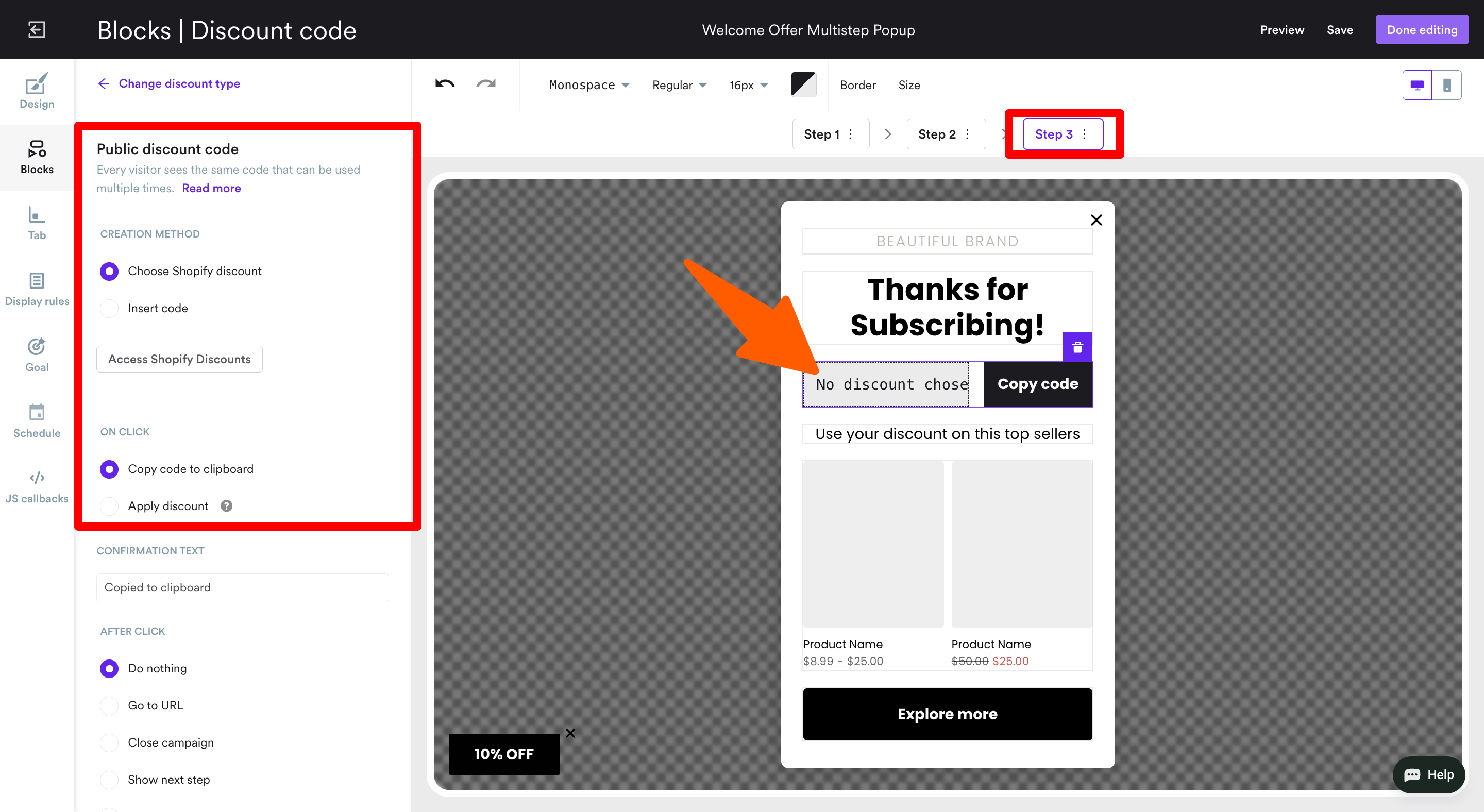
Task: Open the Read more link
Action: pos(211,188)
